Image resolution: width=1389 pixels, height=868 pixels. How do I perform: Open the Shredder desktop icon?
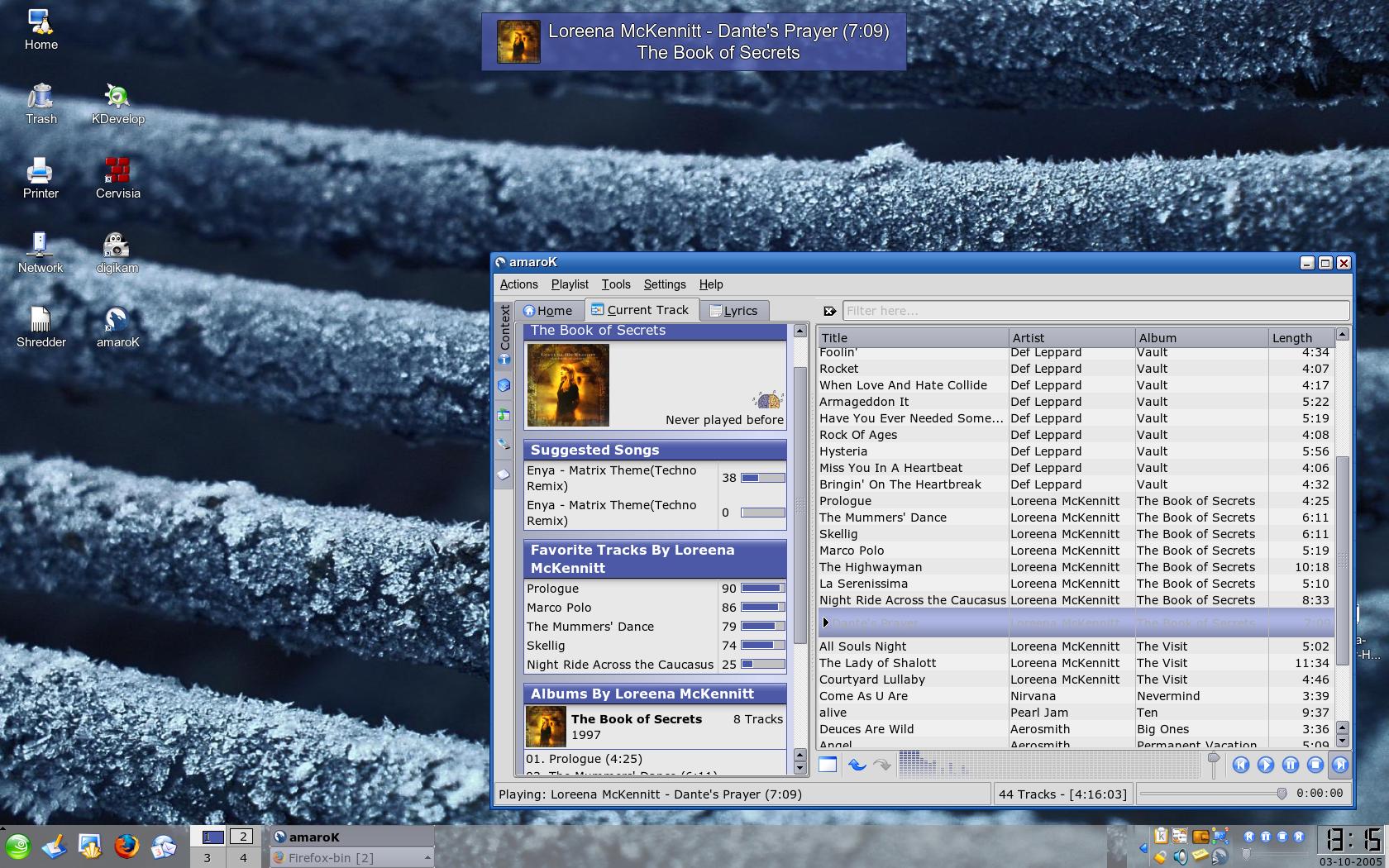tap(41, 327)
